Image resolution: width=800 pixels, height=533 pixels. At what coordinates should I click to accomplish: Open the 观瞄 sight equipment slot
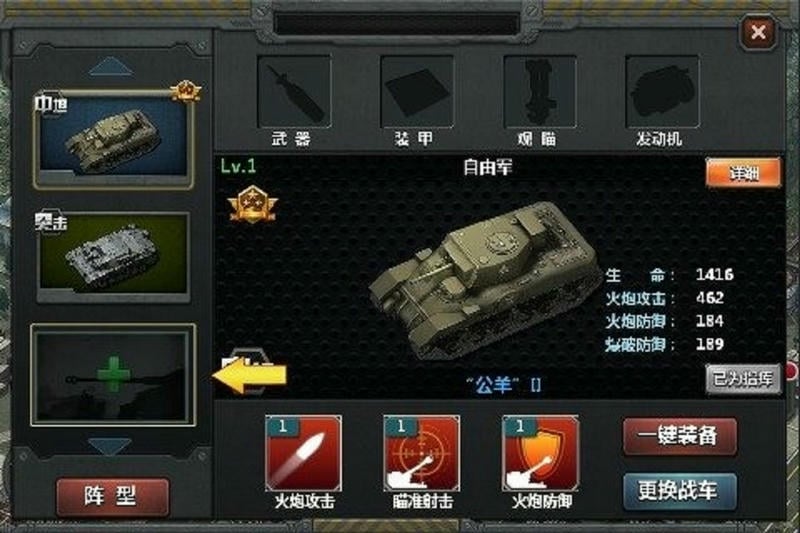click(540, 92)
